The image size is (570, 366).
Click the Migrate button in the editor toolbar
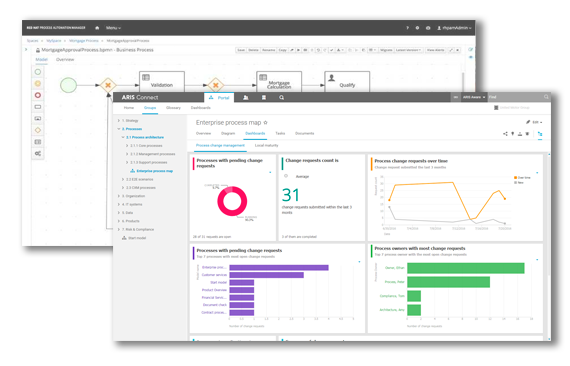[386, 50]
